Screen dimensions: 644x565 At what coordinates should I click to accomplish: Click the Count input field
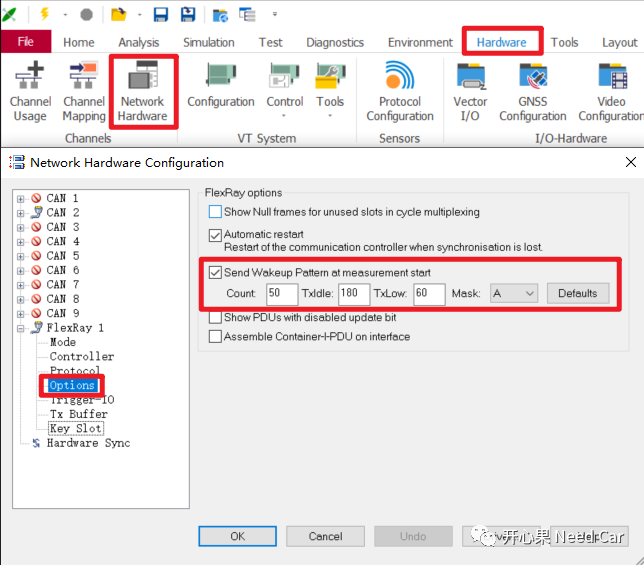[x=282, y=294]
